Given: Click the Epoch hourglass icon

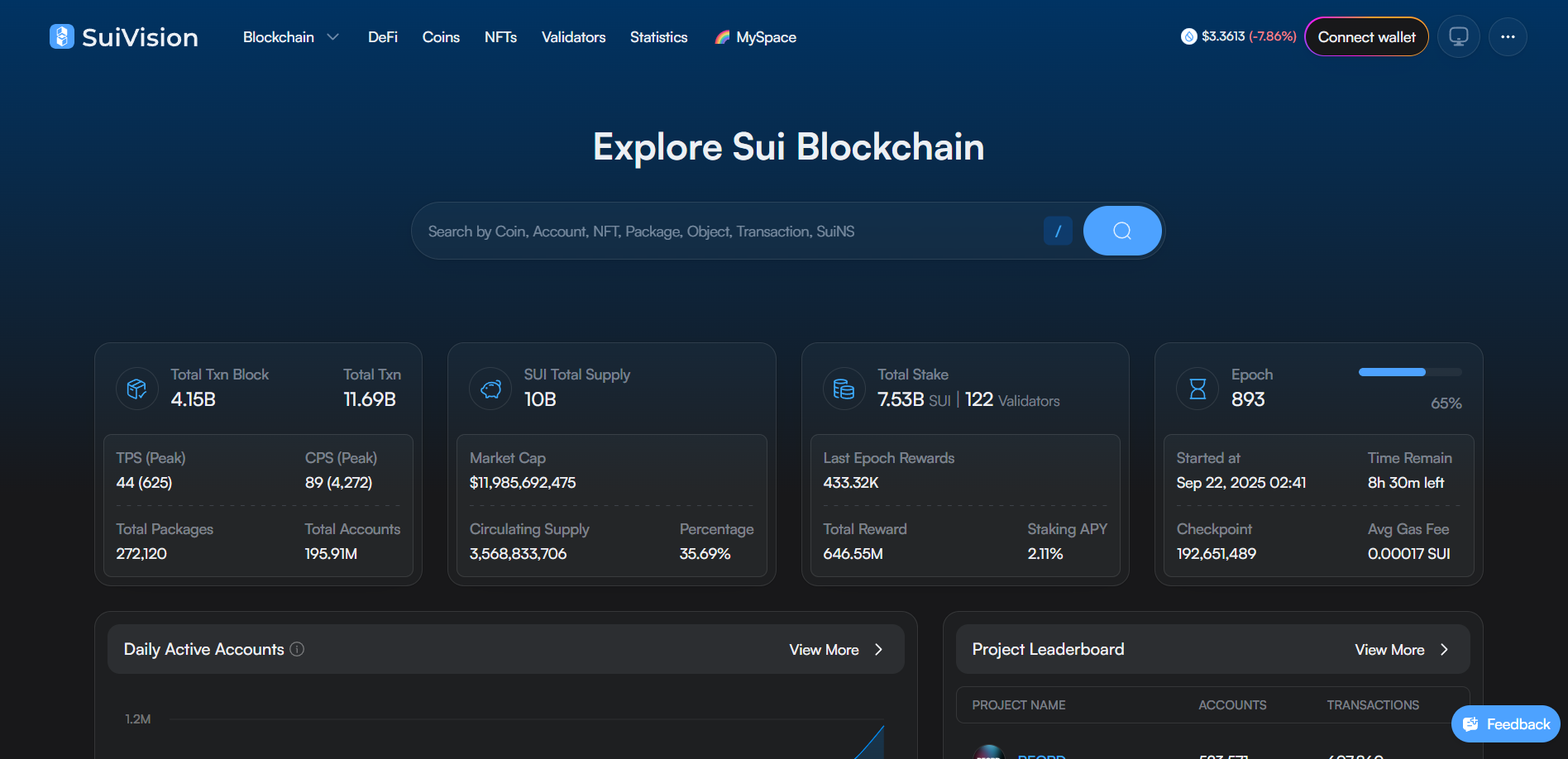Looking at the screenshot, I should 1197,388.
